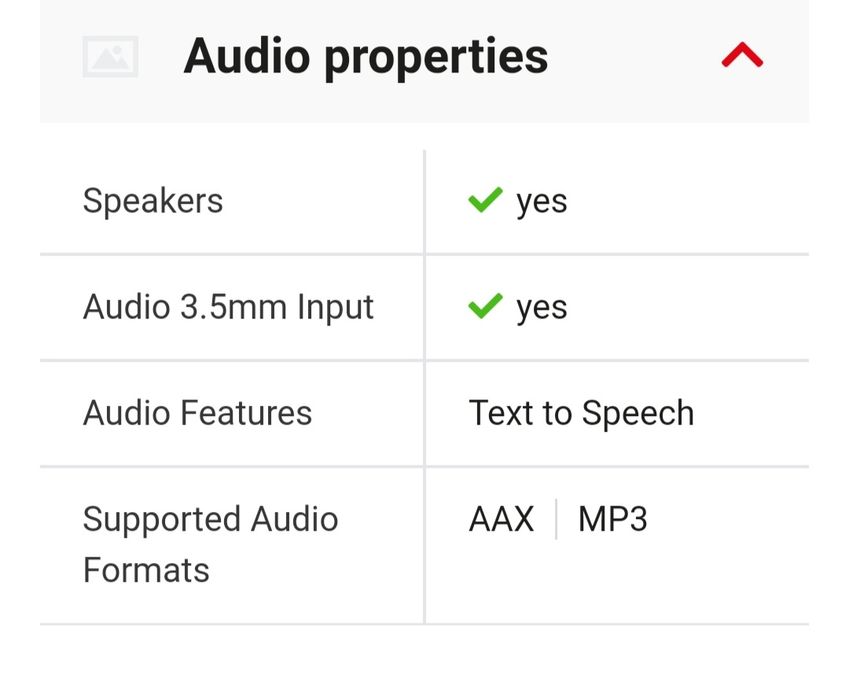Click the word 'Input' in the 3.5mm row
The image size is (849, 700).
pyautogui.click(x=335, y=308)
